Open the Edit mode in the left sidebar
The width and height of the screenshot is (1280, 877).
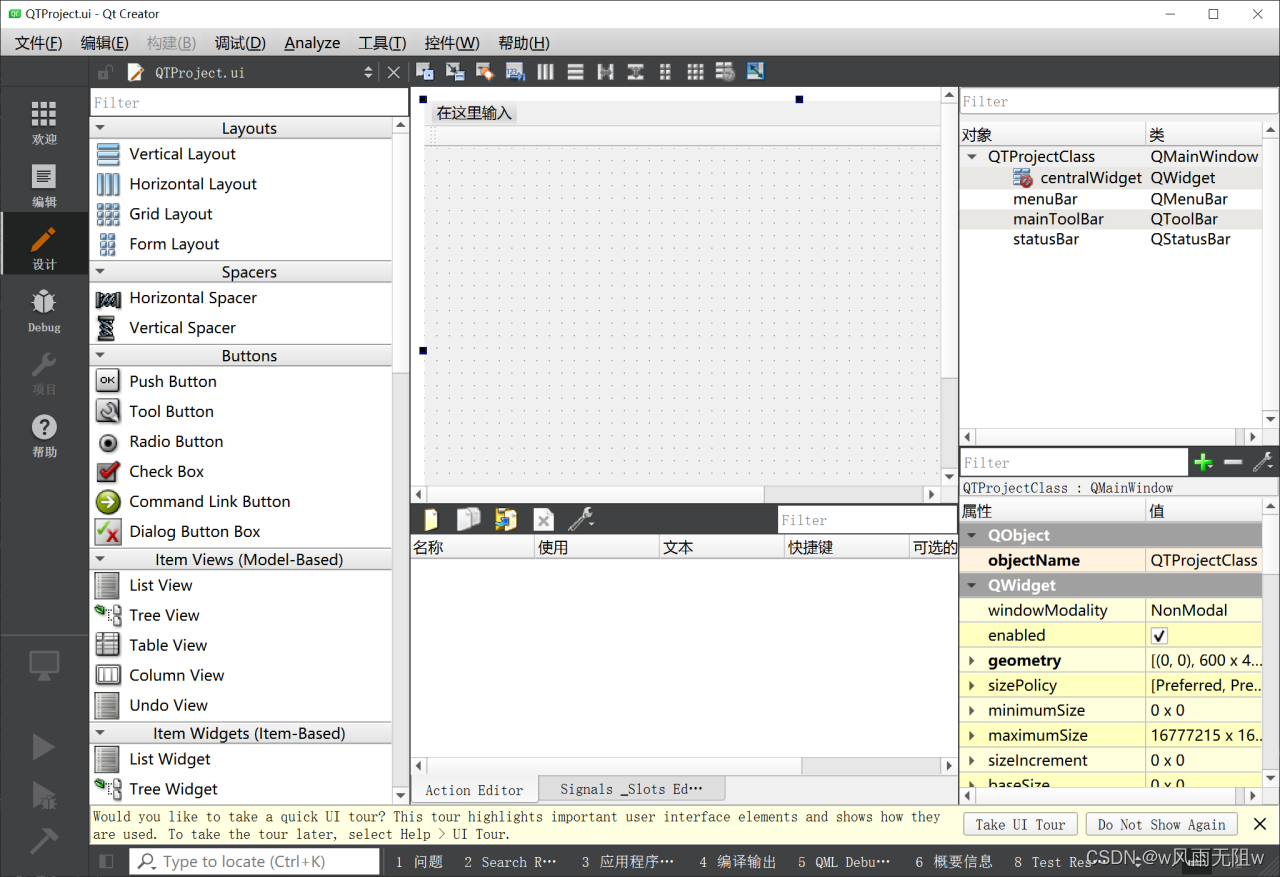coord(44,180)
